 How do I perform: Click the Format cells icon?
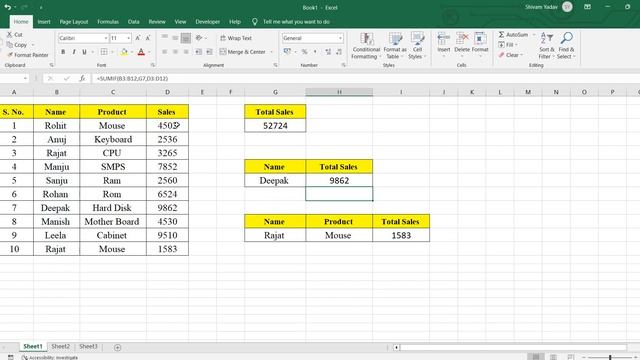point(480,39)
